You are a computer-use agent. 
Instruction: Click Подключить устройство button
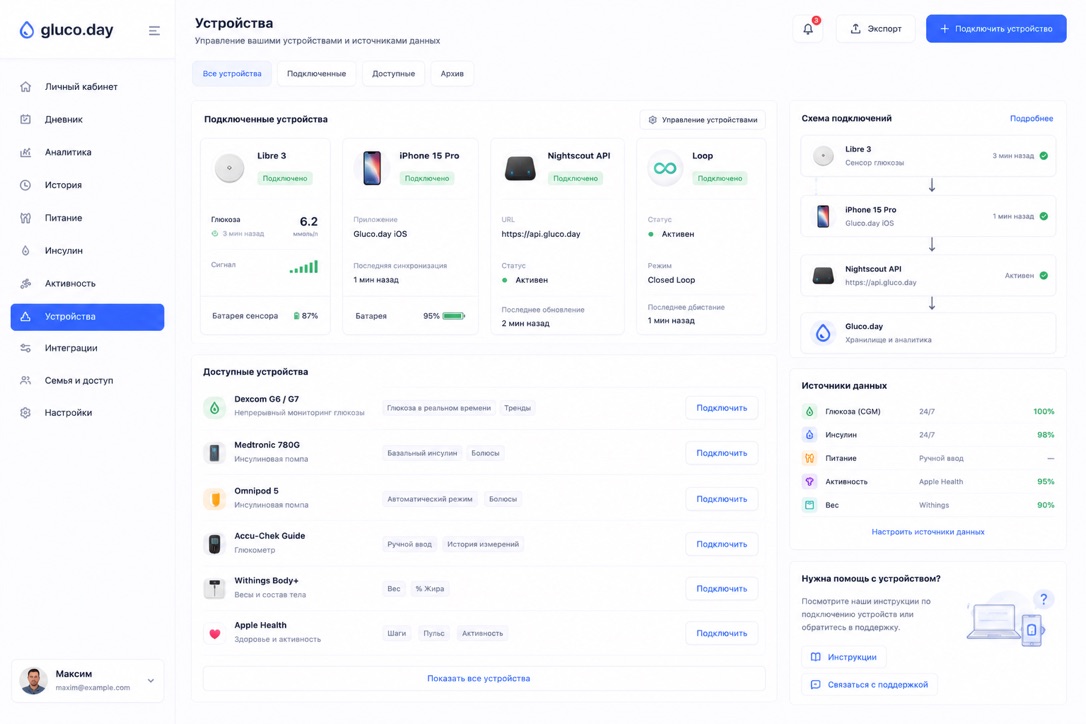[996, 29]
